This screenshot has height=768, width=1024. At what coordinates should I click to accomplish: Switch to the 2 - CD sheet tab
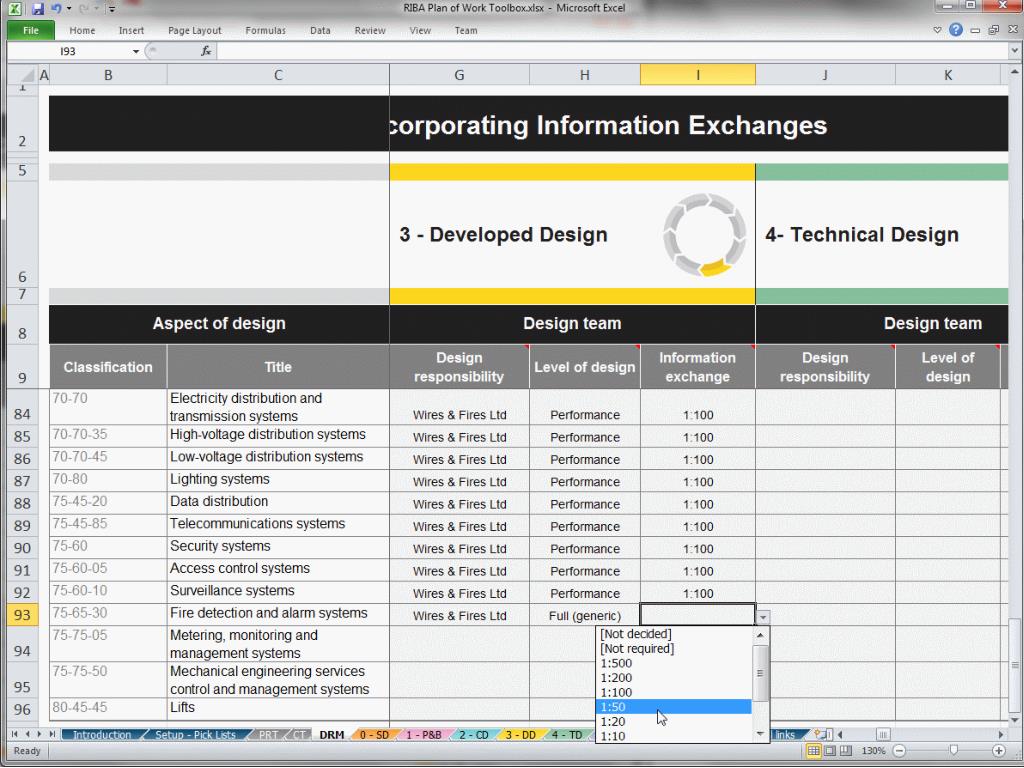pyautogui.click(x=473, y=735)
